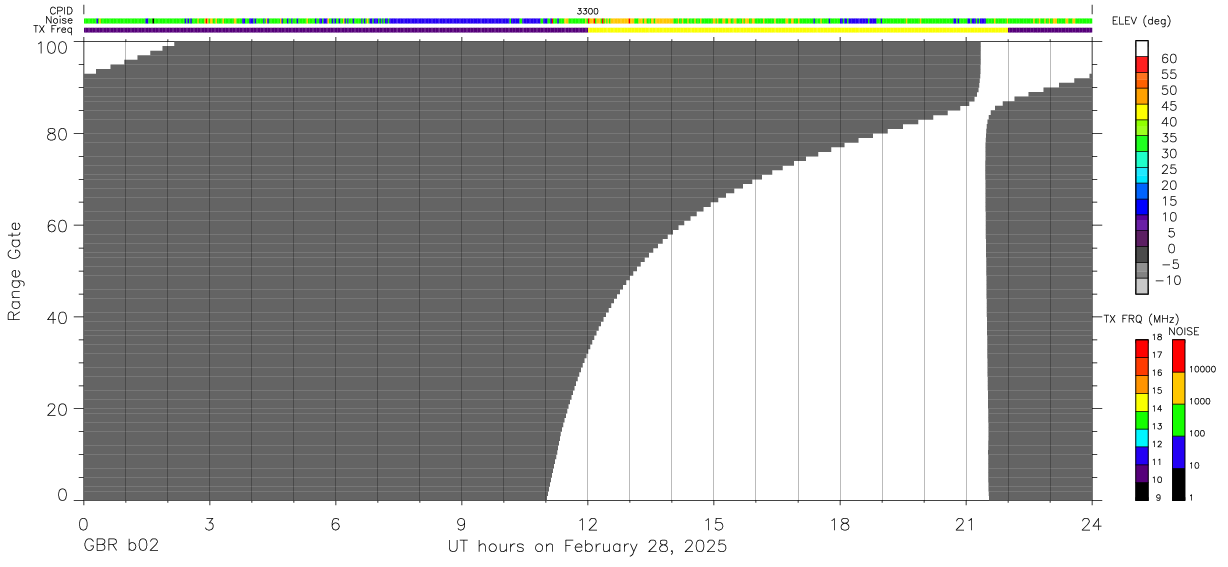Pick red NOISE swatch above 10000
1228x567 pixels.
point(1178,356)
